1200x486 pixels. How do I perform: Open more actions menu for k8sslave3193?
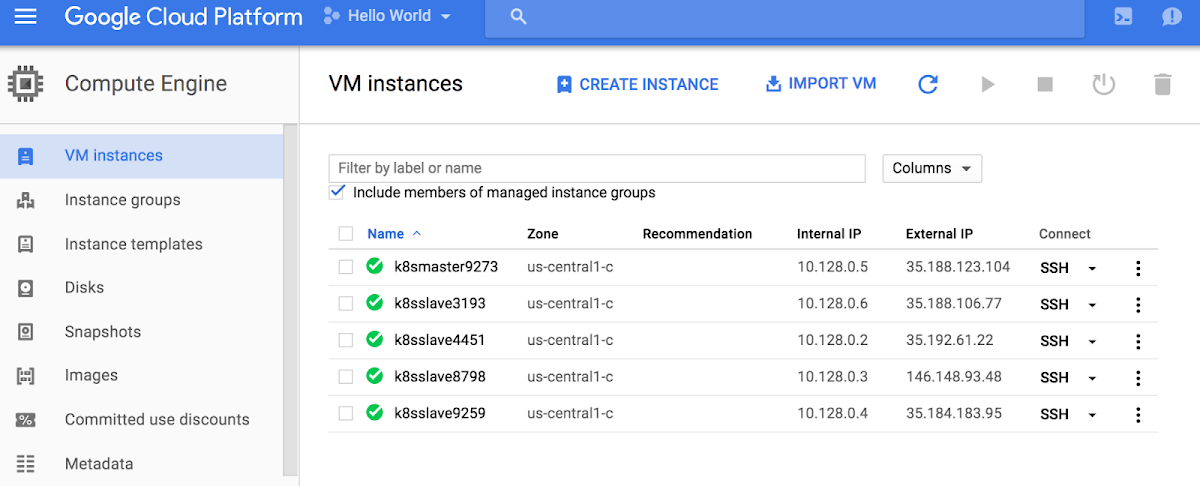(1138, 305)
